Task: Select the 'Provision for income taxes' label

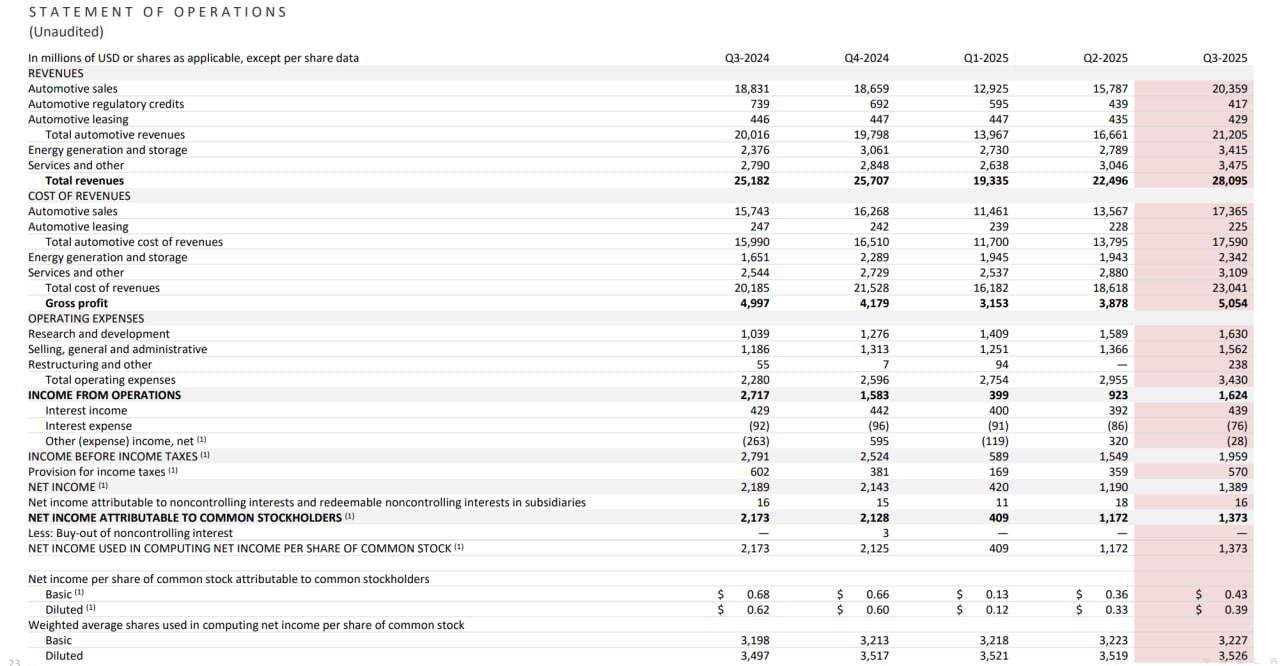Action: [97, 472]
